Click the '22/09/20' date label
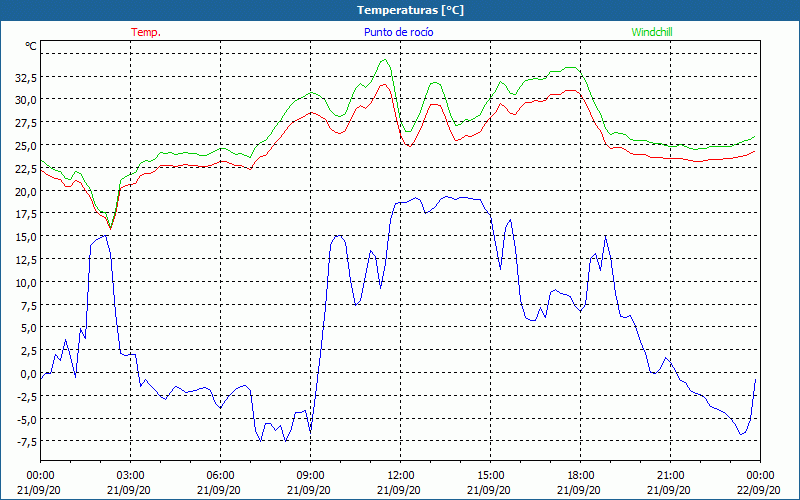 tap(760, 490)
